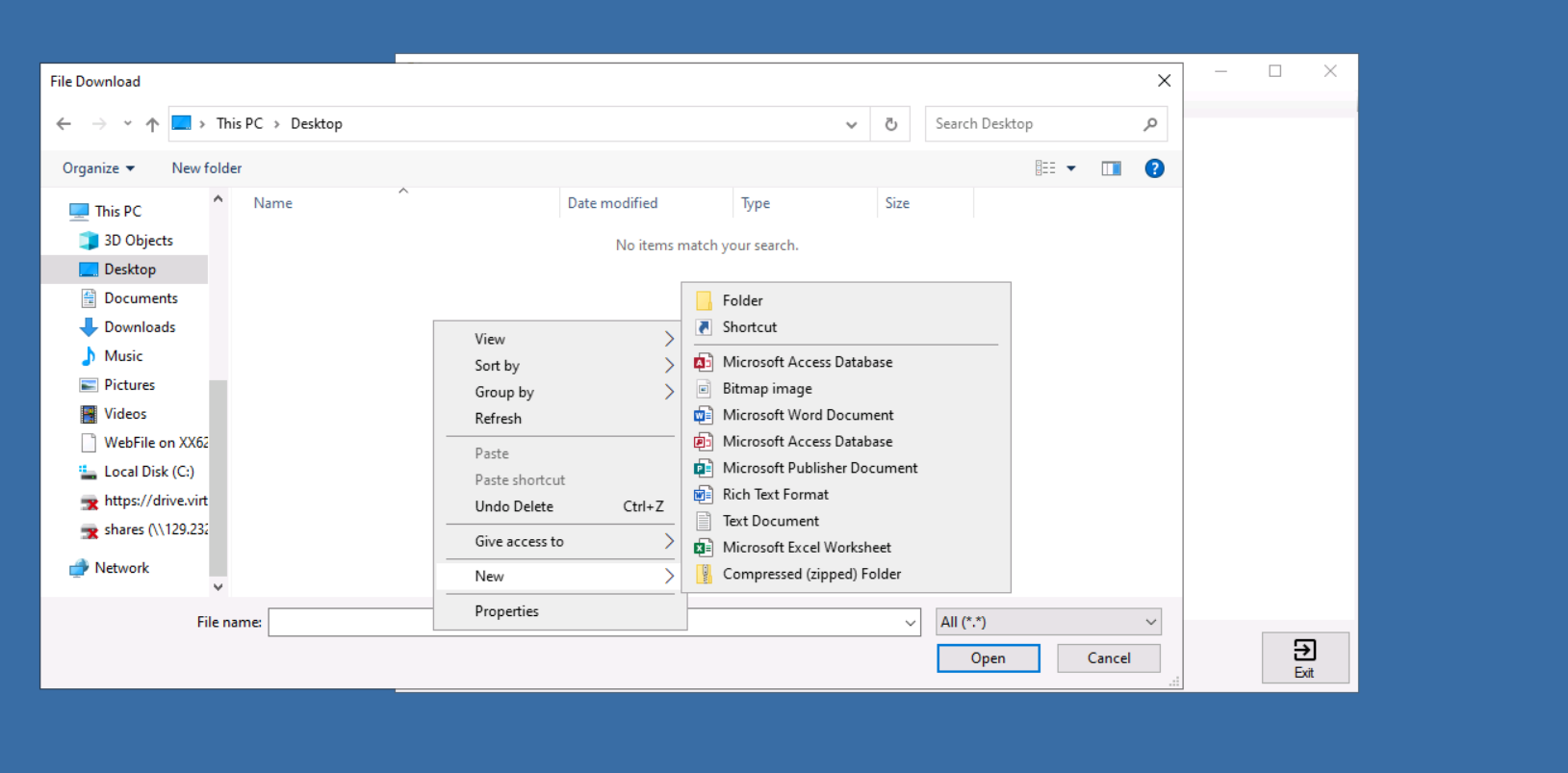
Task: Expand the address bar history dropdown
Action: tap(851, 124)
